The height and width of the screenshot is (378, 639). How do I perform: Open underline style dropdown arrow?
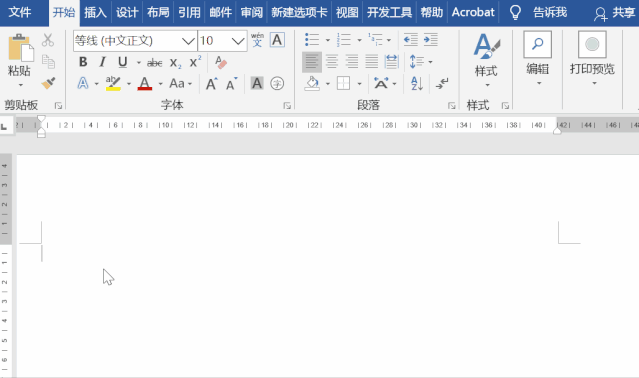coord(139,63)
